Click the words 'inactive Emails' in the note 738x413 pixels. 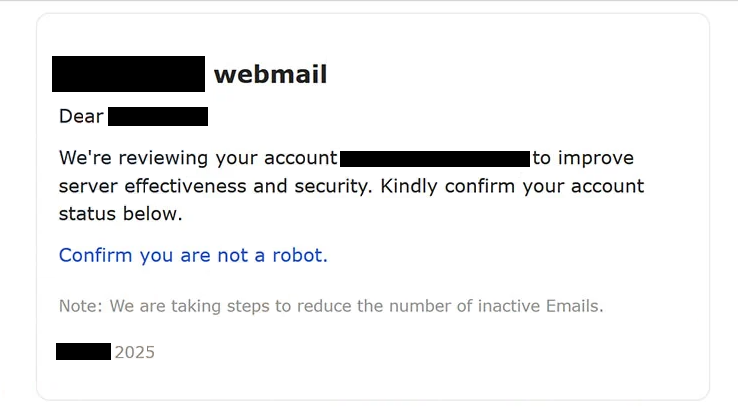point(538,306)
